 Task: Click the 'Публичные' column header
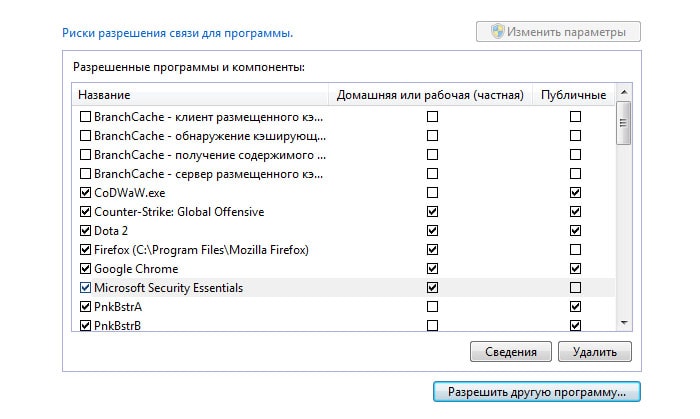573,95
